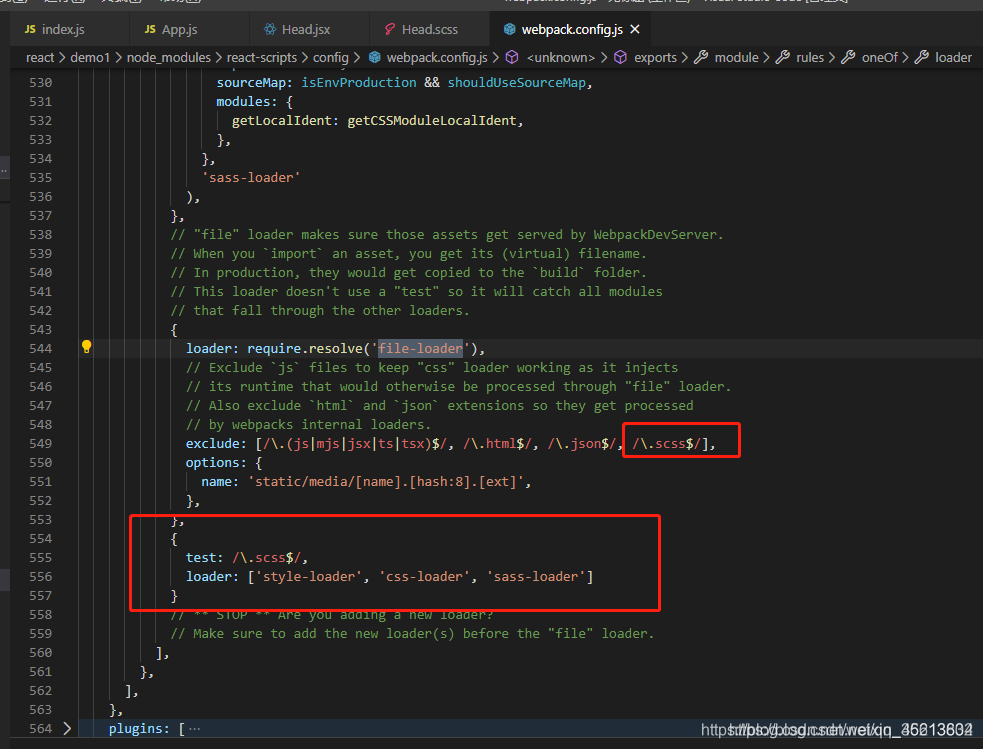The width and height of the screenshot is (983, 749).
Task: Click shouldUseSourceMap on line 530
Action: (x=517, y=83)
